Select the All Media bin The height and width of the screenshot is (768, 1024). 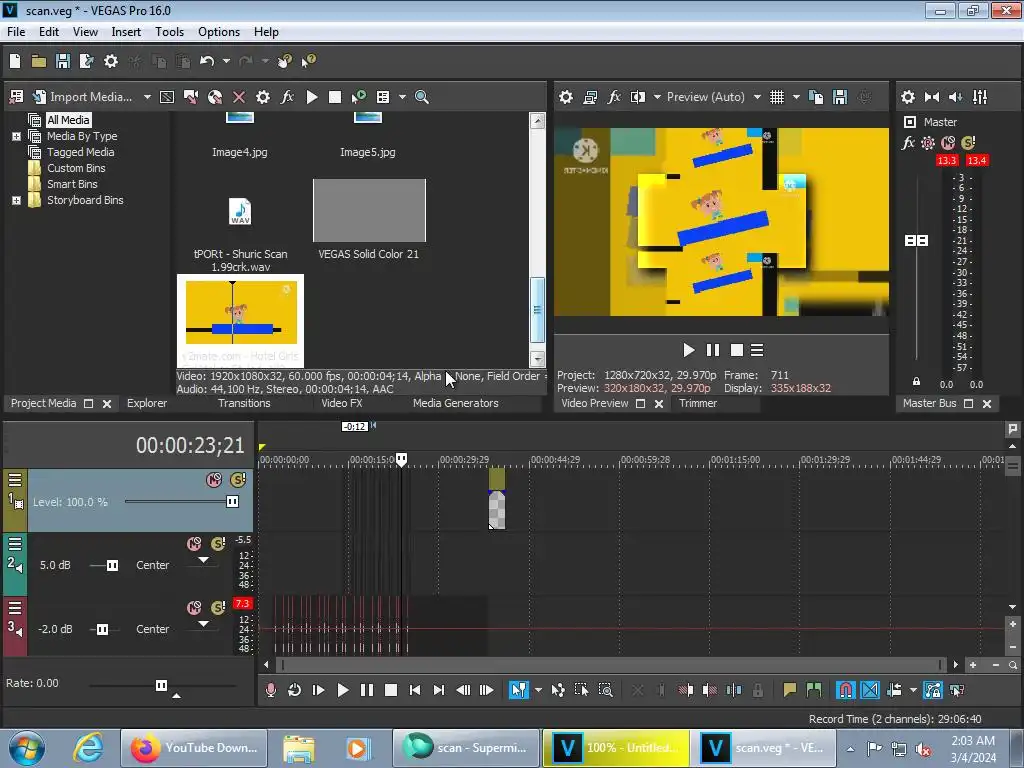pyautogui.click(x=68, y=120)
